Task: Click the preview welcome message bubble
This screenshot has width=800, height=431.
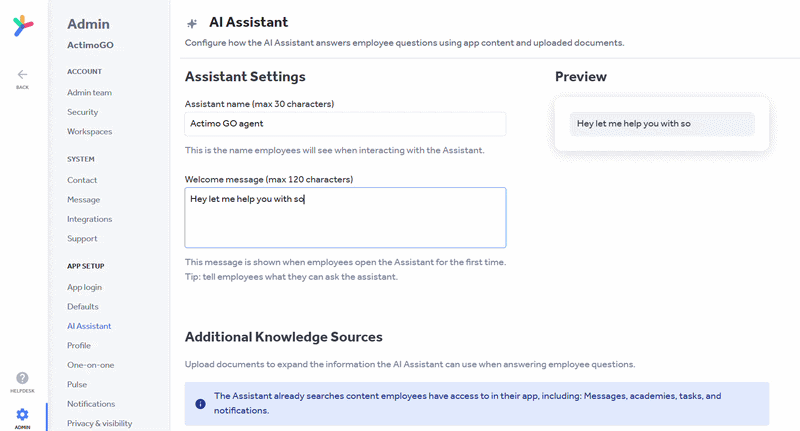Action: point(662,124)
